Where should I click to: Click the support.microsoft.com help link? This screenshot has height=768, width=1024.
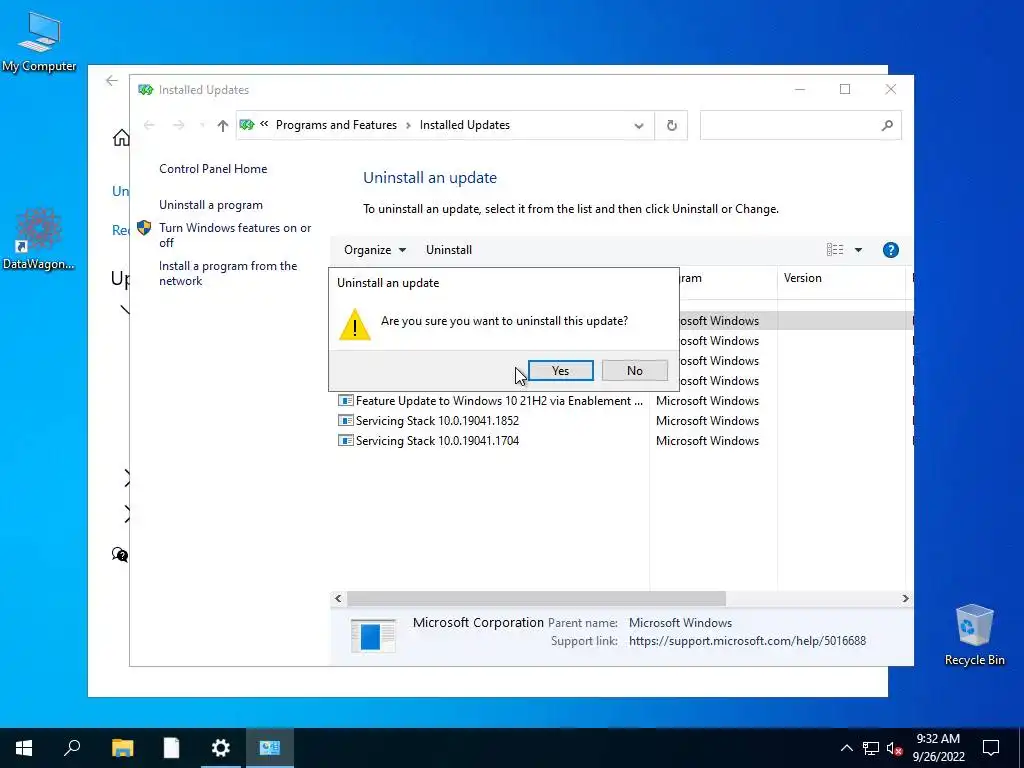point(747,641)
